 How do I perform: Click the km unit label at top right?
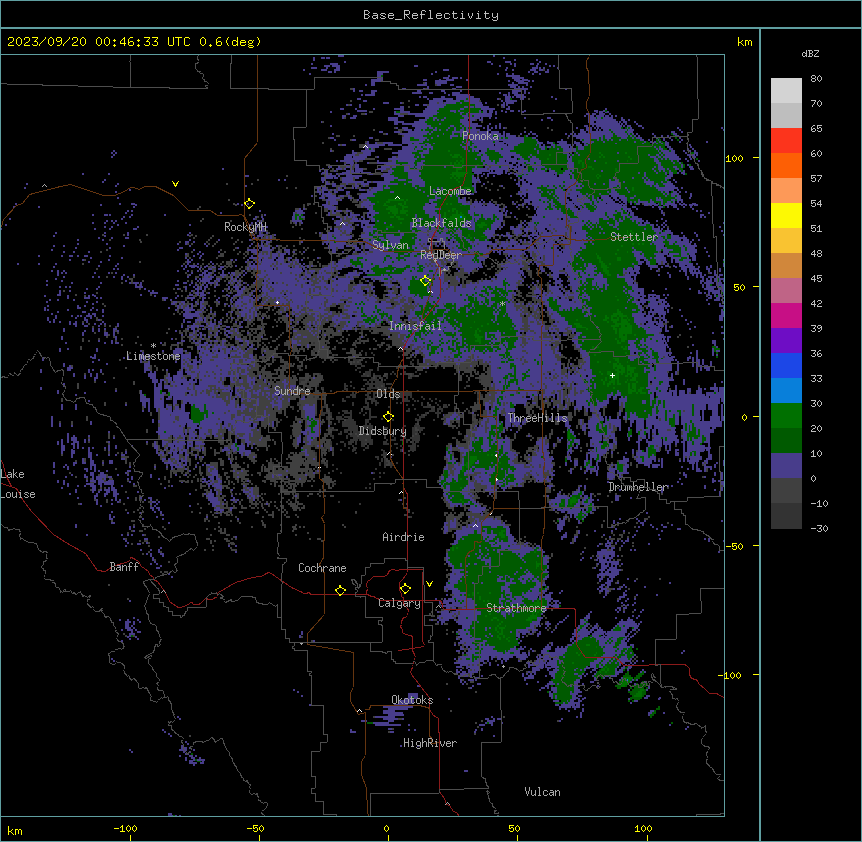745,42
